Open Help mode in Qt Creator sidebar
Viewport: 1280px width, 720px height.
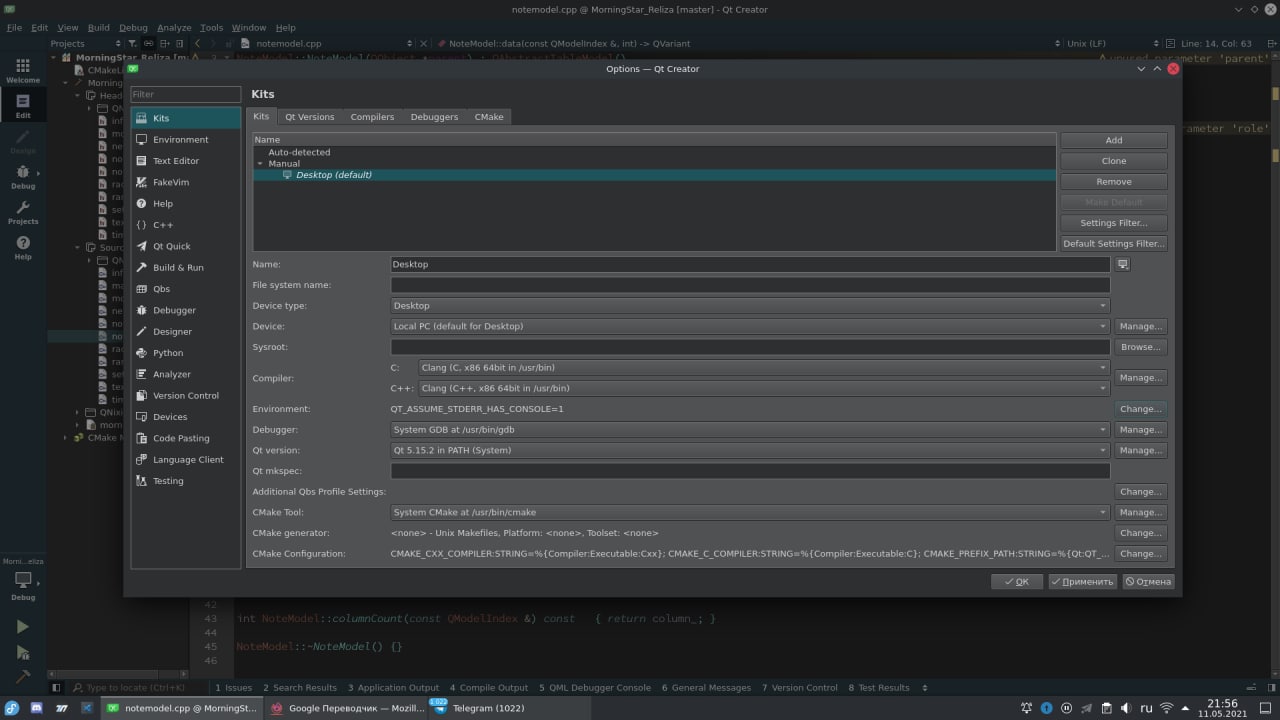pyautogui.click(x=23, y=248)
